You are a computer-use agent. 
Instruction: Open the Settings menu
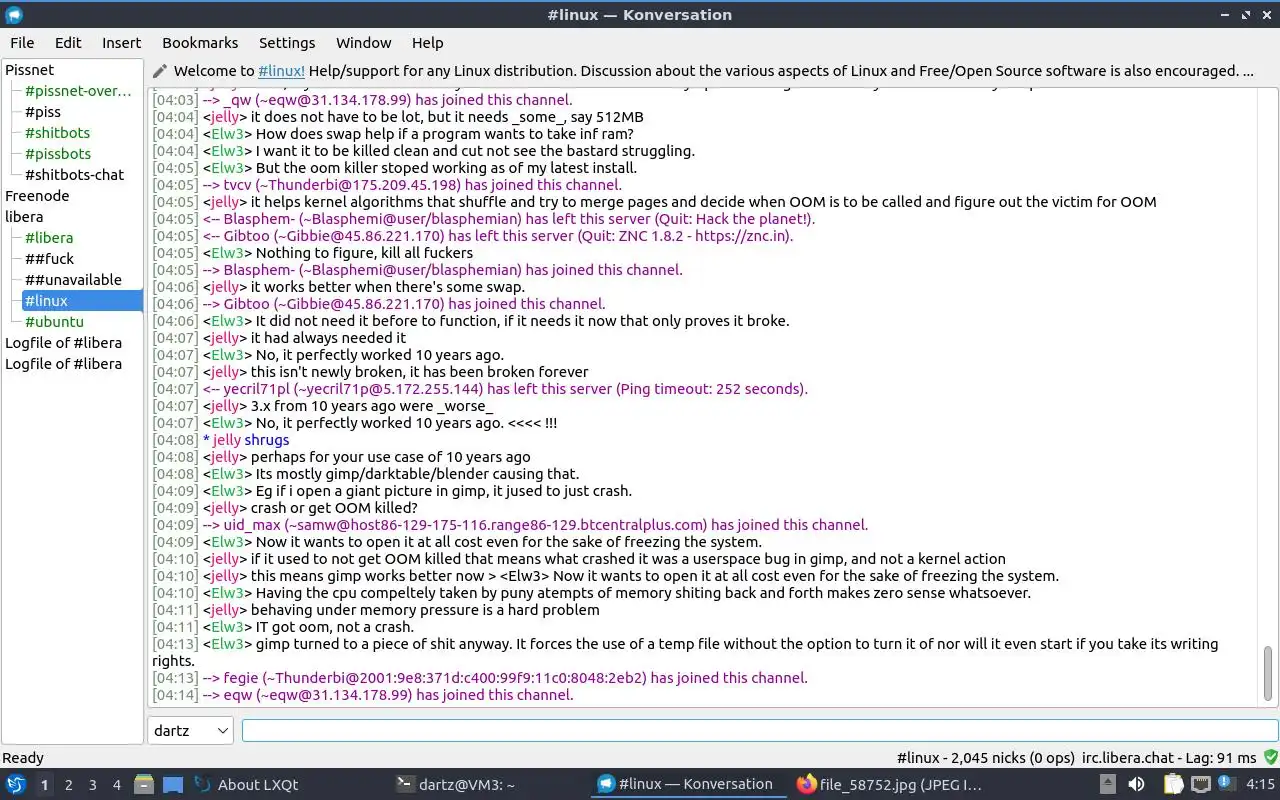pos(287,43)
